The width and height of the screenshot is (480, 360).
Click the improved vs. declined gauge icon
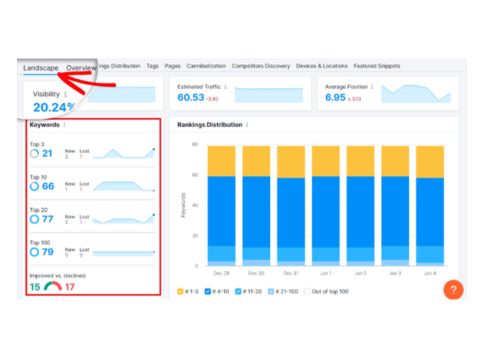(x=53, y=286)
